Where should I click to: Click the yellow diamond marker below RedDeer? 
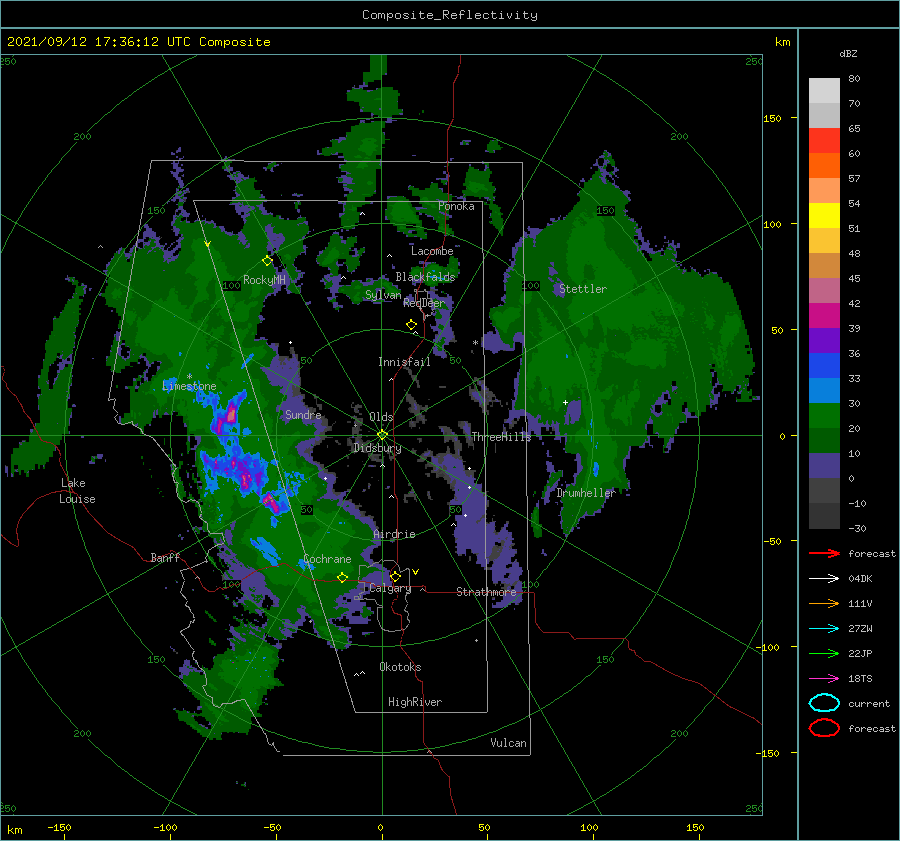click(411, 325)
